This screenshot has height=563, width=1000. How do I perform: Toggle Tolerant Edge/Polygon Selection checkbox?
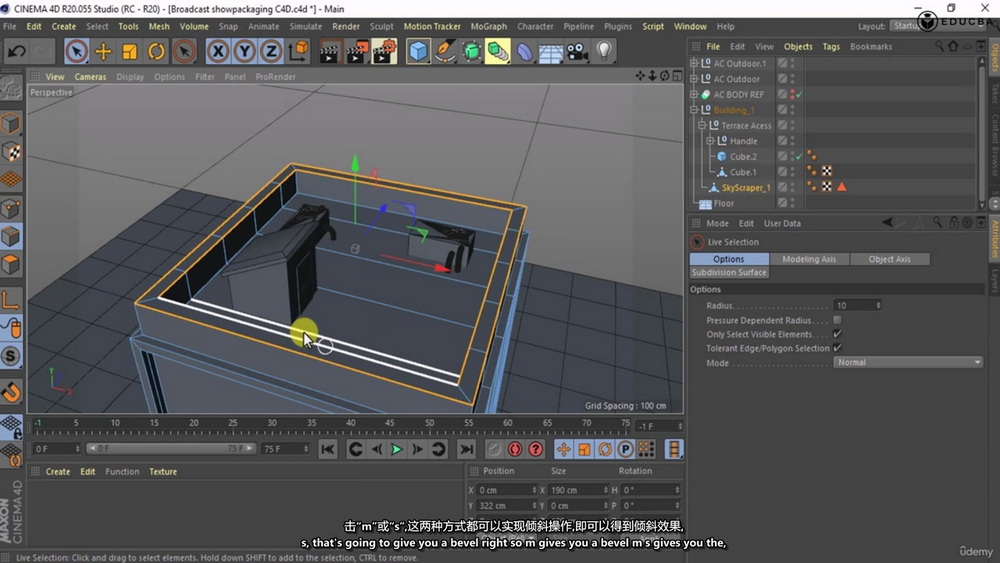(837, 348)
